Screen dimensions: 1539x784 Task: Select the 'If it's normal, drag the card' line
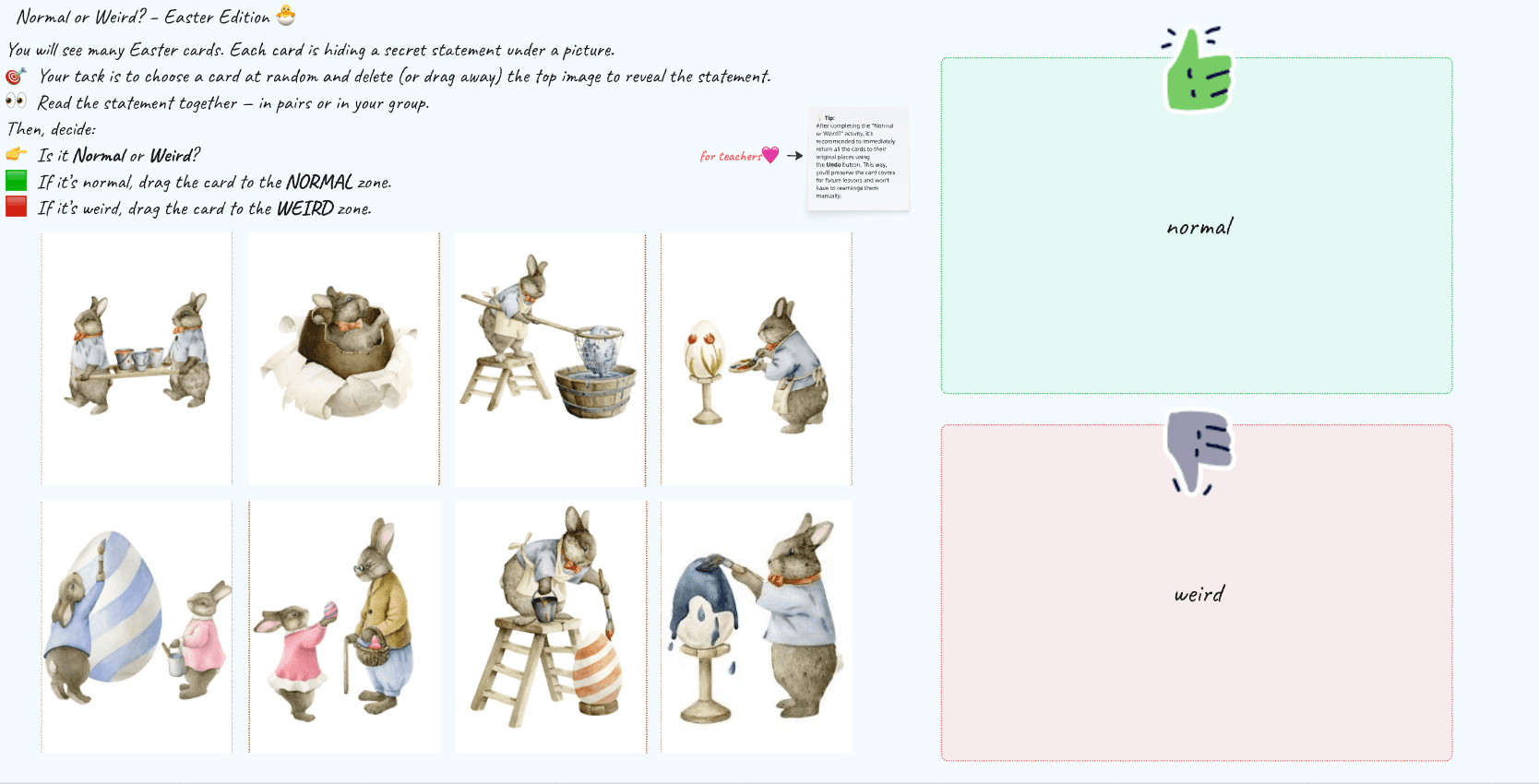215,182
